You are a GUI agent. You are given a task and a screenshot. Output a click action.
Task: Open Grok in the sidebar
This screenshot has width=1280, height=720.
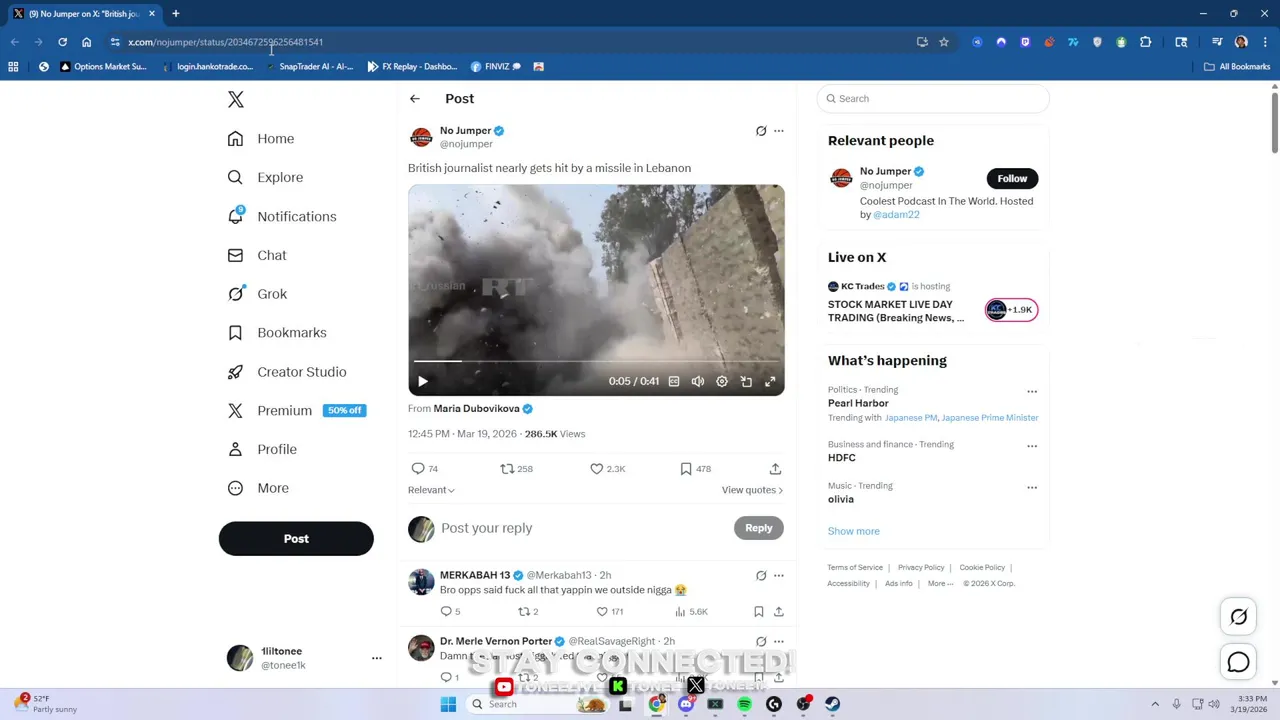(257, 294)
